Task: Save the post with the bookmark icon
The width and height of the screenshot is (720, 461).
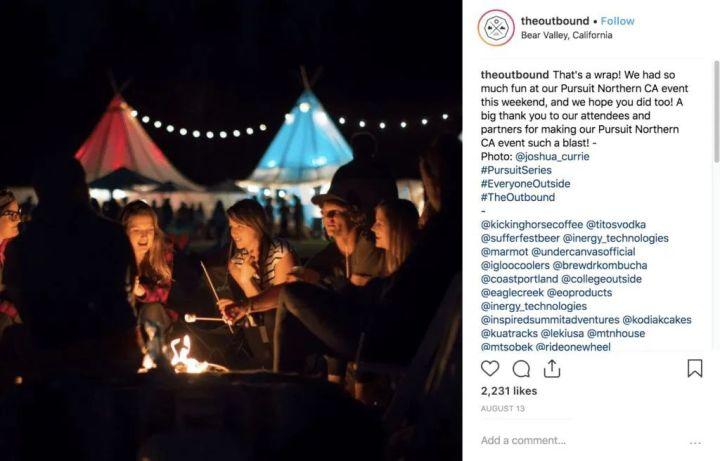Action: [x=695, y=368]
